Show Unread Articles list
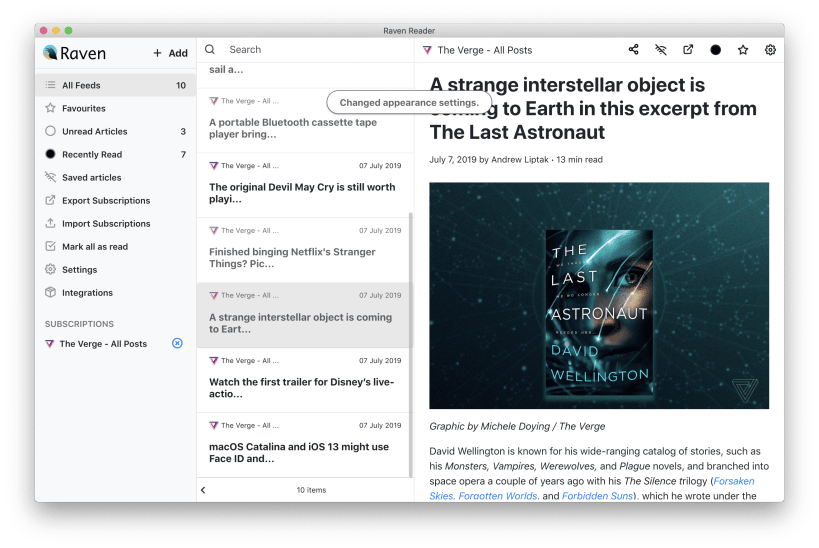The image size is (819, 548). pos(115,131)
